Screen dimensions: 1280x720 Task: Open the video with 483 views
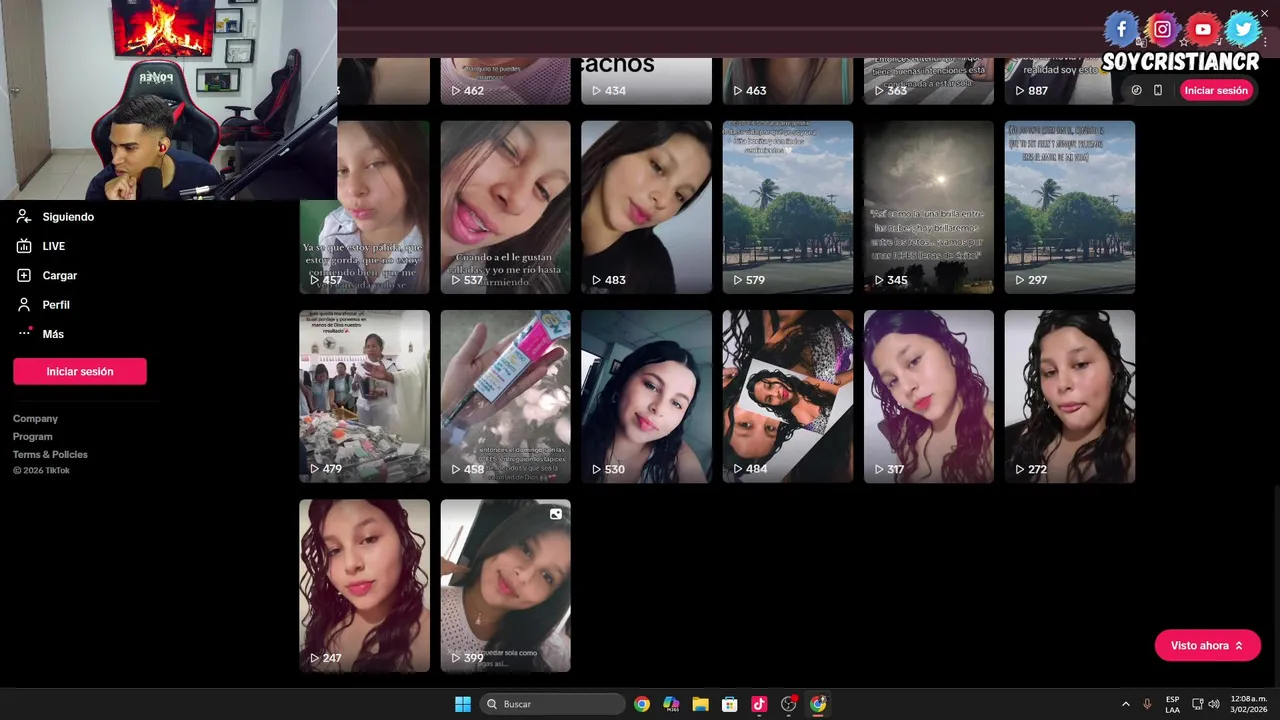click(647, 207)
